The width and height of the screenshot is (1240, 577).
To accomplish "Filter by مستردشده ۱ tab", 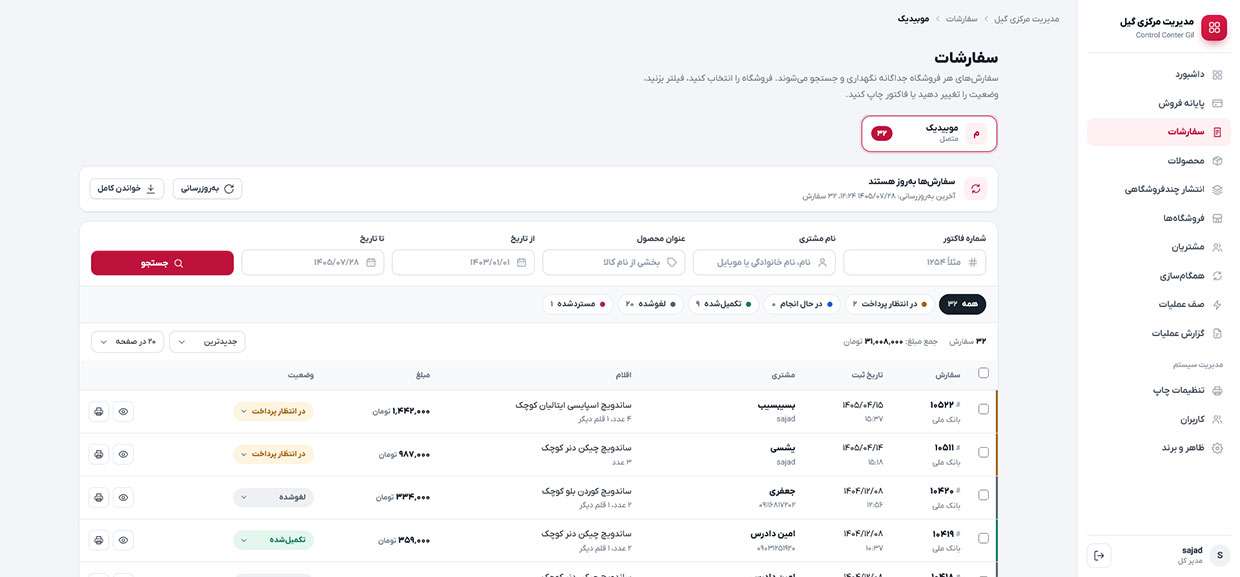I will tap(578, 304).
